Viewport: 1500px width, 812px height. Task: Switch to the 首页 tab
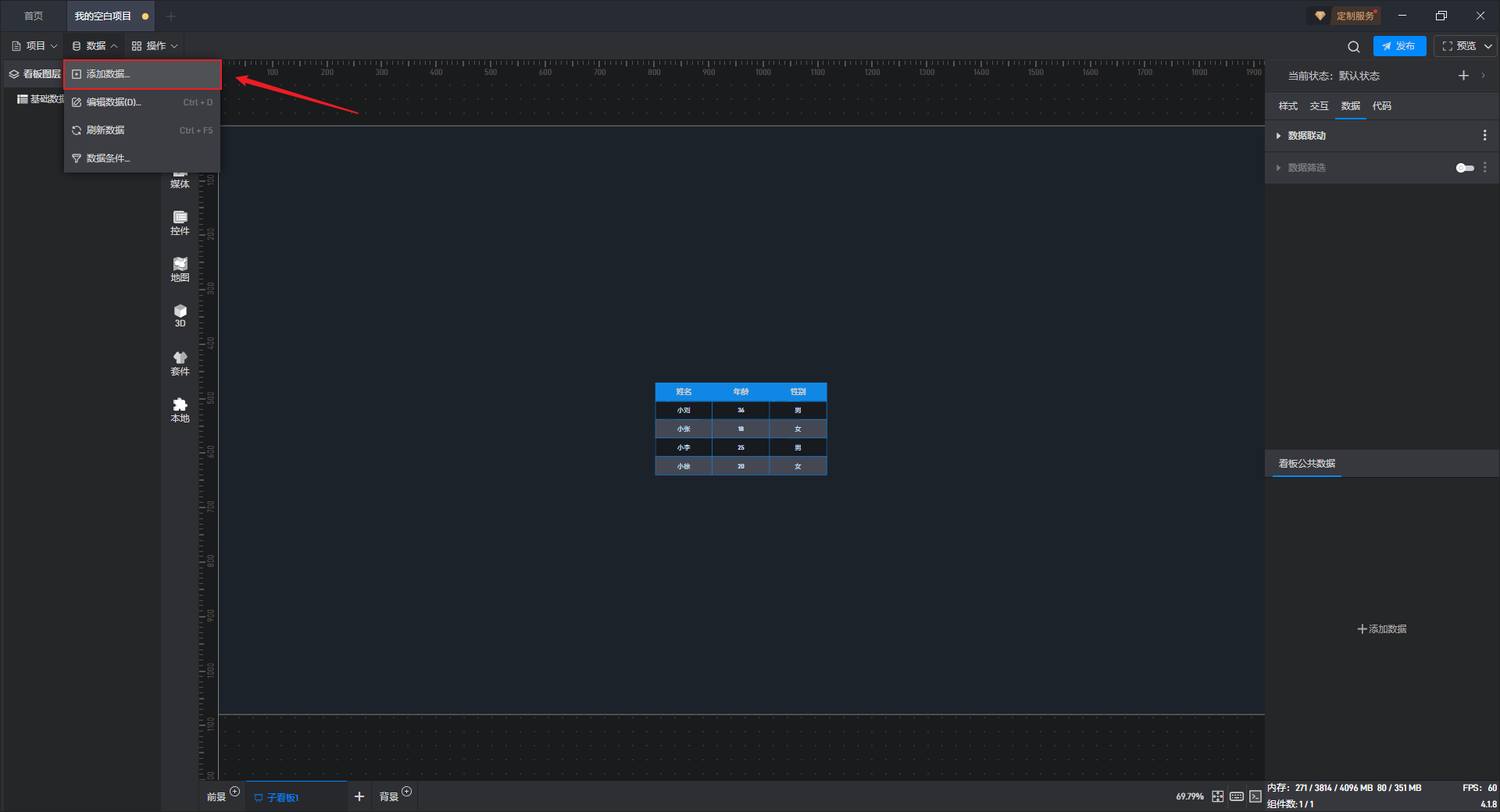point(34,16)
